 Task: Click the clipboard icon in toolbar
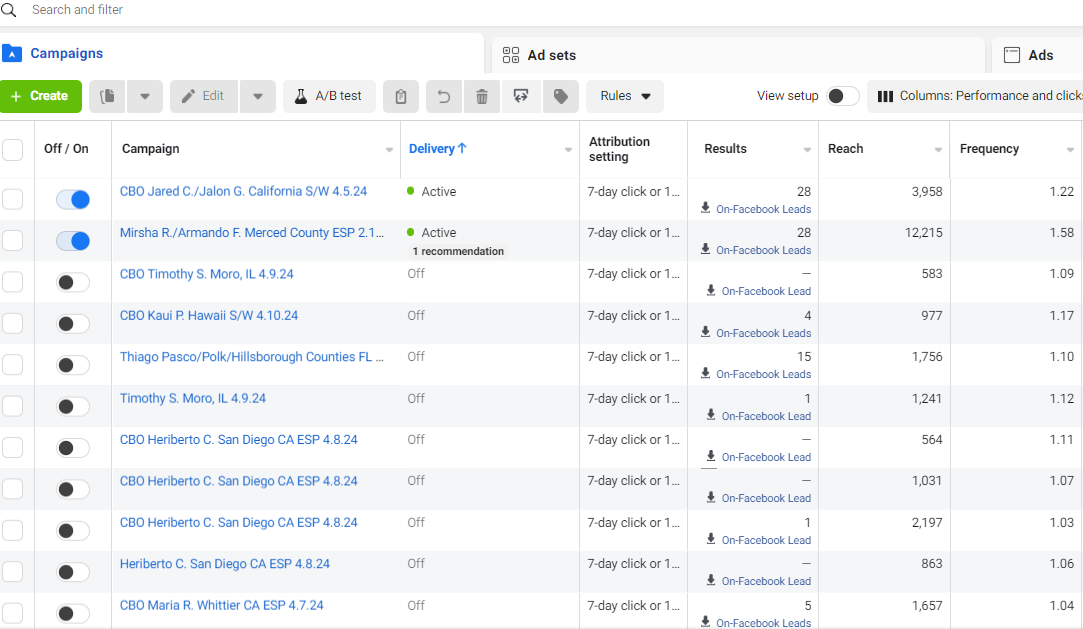click(401, 96)
